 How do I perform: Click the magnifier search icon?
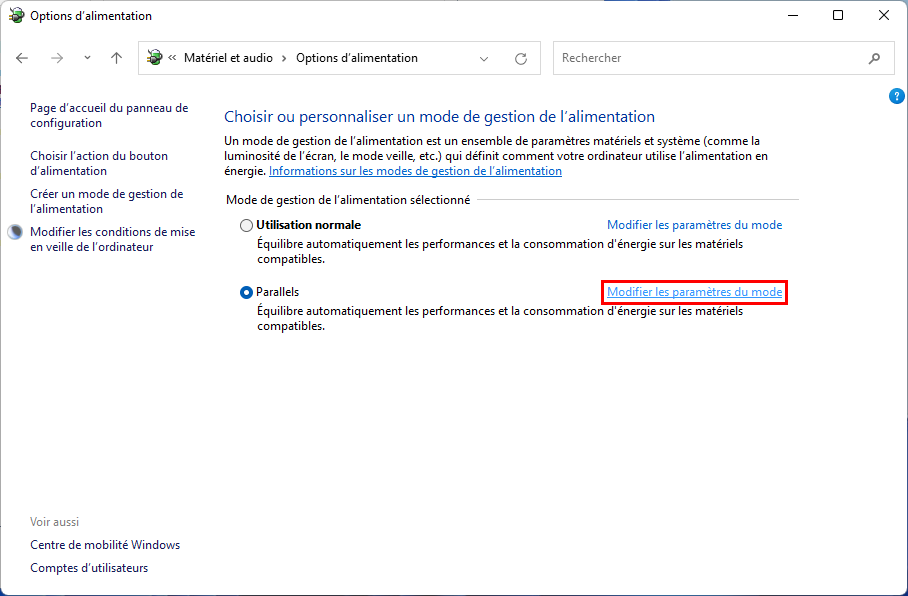click(x=874, y=58)
